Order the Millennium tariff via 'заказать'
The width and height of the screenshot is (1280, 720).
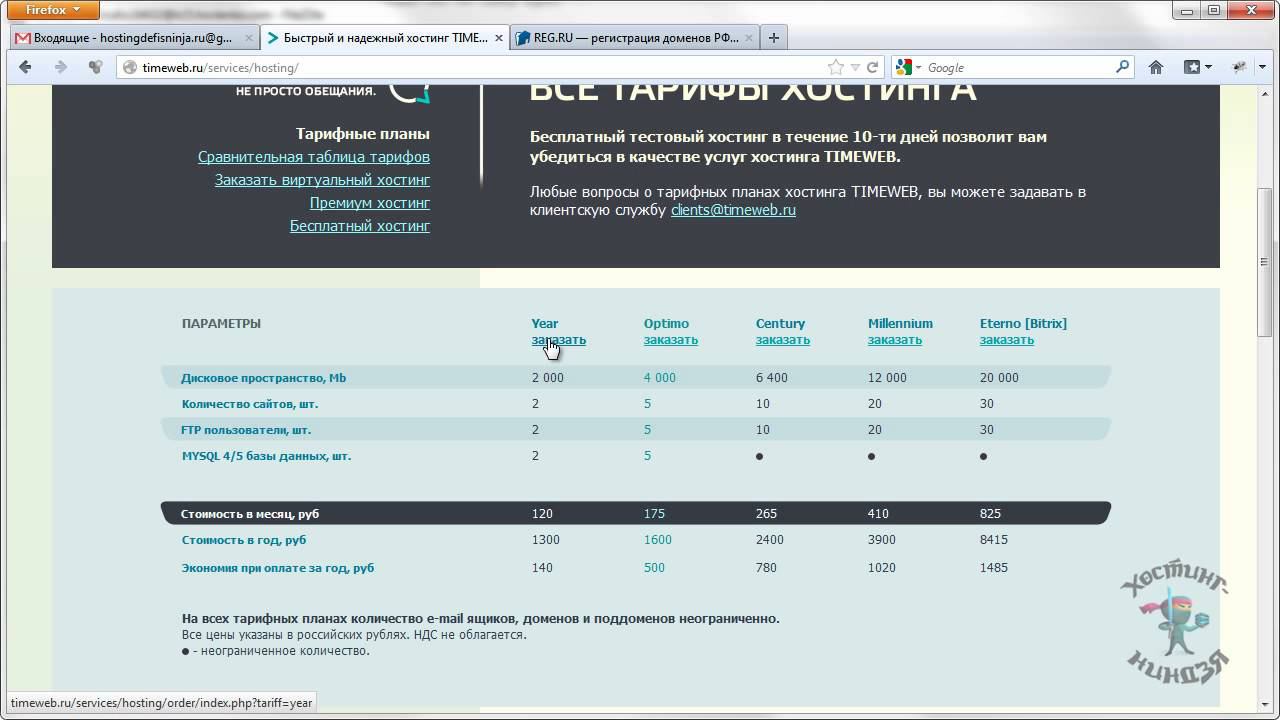click(x=894, y=340)
